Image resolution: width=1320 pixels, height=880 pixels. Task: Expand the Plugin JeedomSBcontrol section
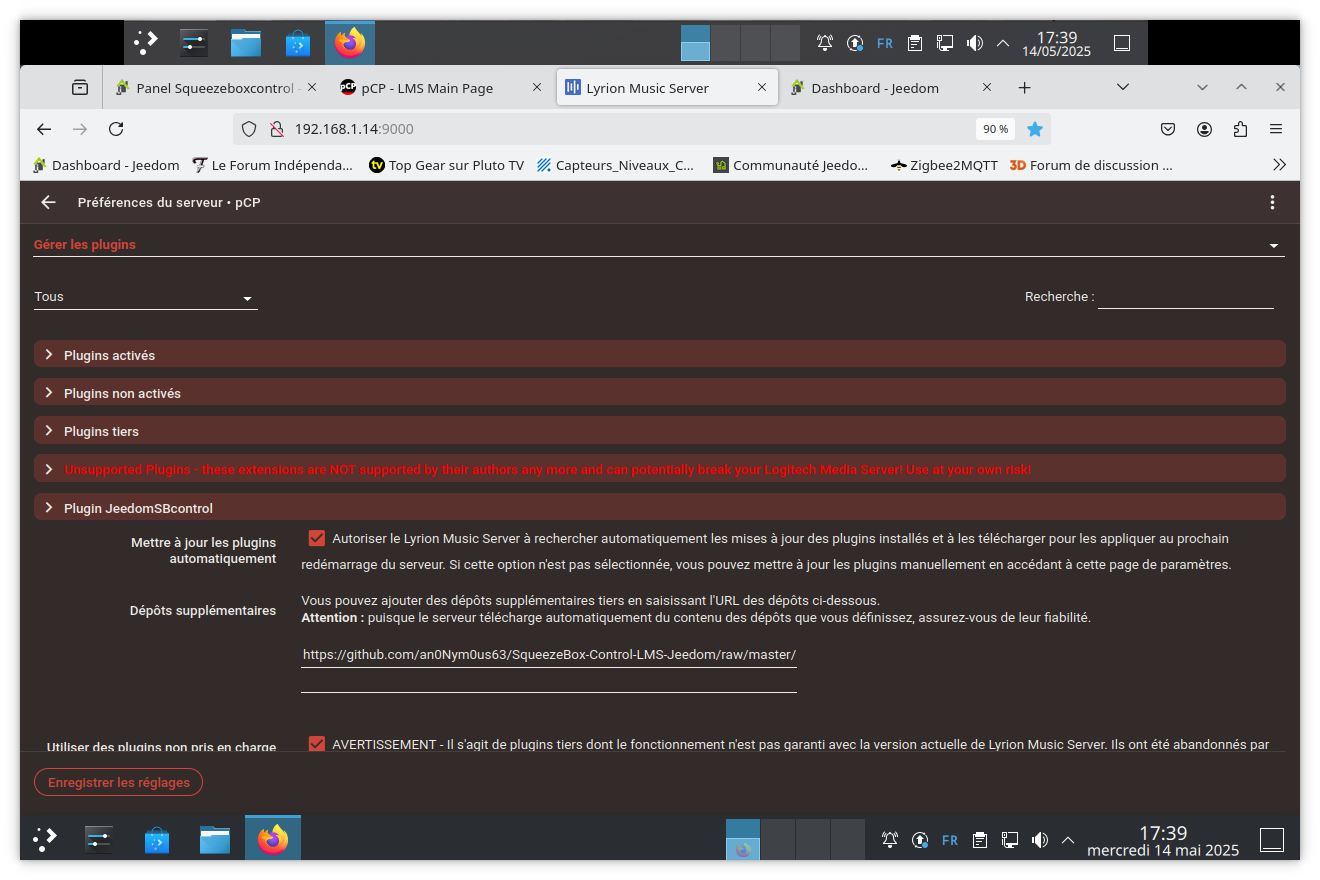659,508
